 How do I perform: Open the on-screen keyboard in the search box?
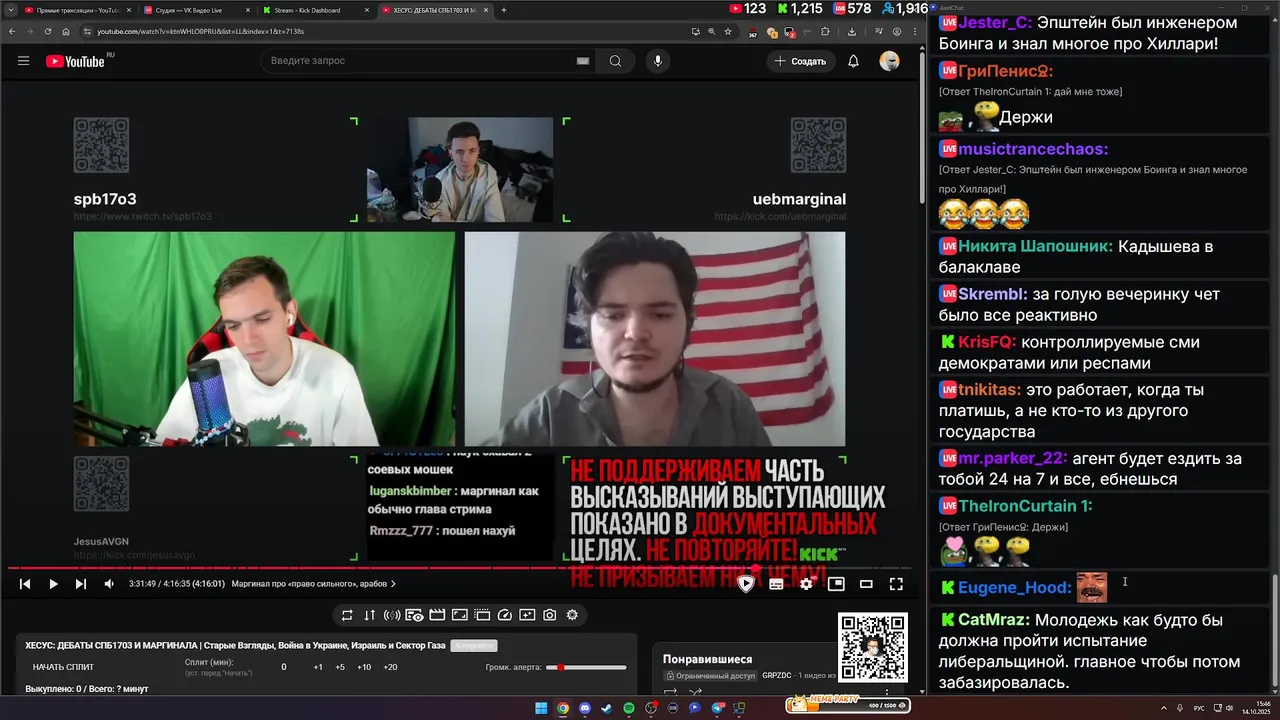(583, 61)
